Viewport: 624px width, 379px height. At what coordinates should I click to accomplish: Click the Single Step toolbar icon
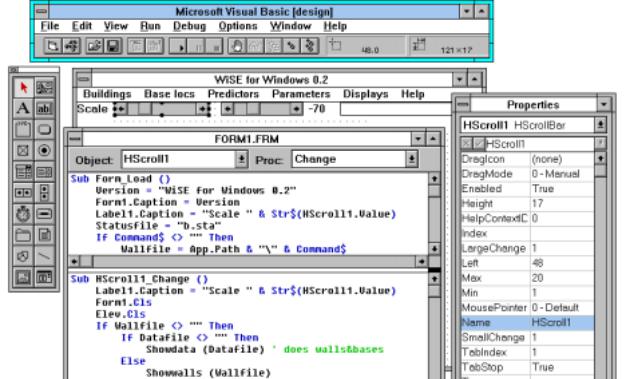click(x=292, y=46)
